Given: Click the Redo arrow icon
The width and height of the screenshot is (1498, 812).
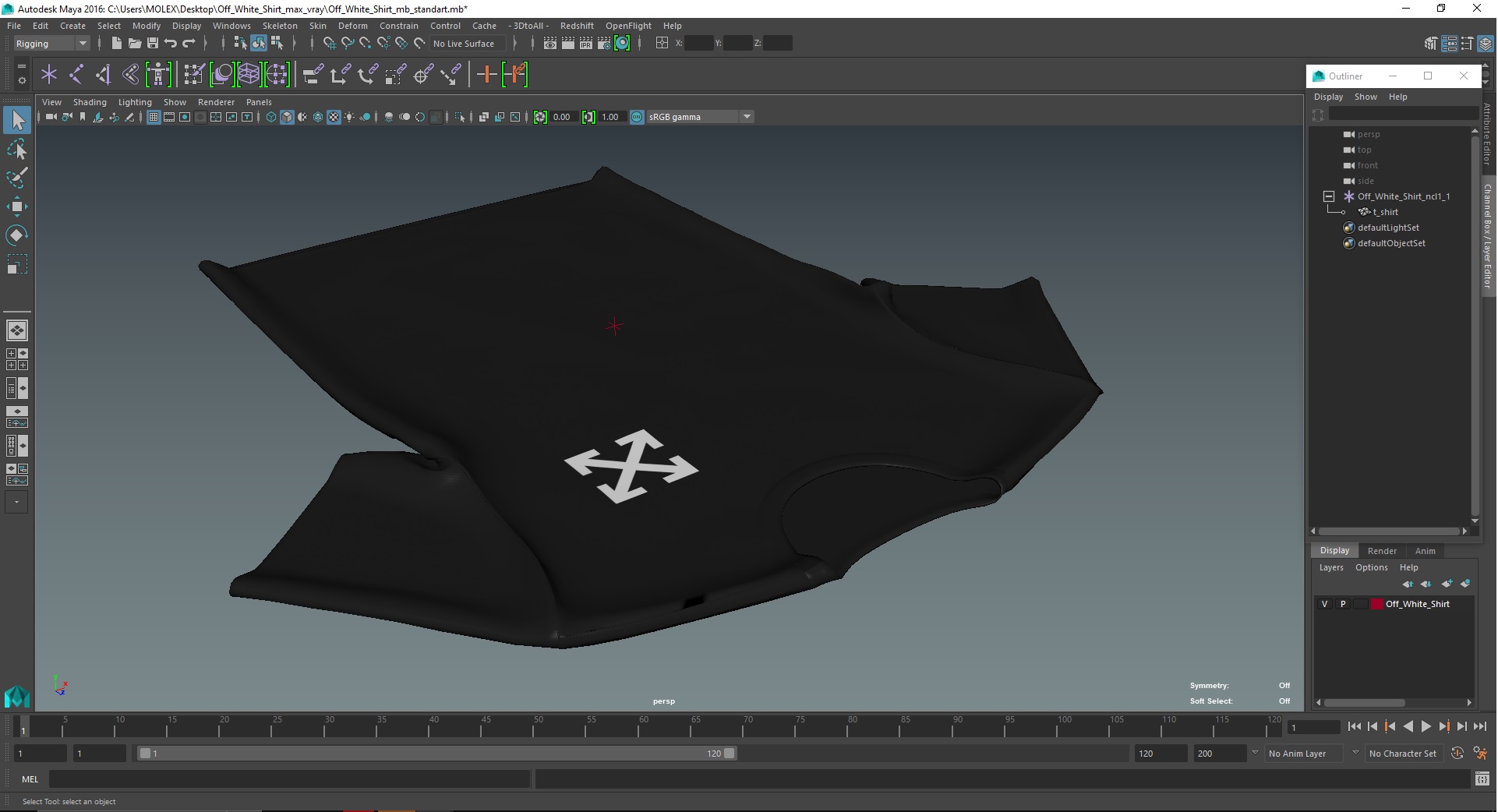Looking at the screenshot, I should click(x=189, y=44).
